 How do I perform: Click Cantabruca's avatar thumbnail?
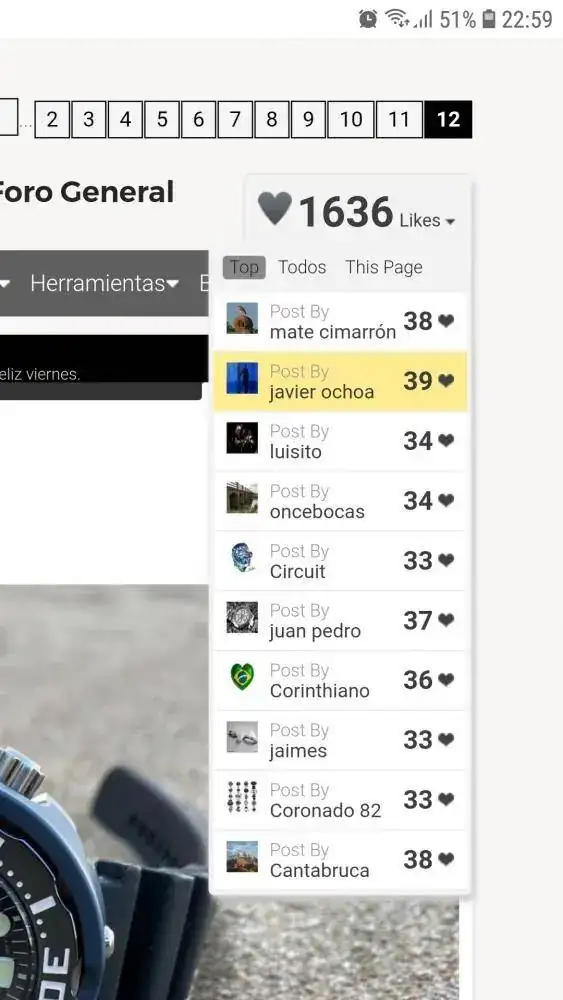(242, 857)
